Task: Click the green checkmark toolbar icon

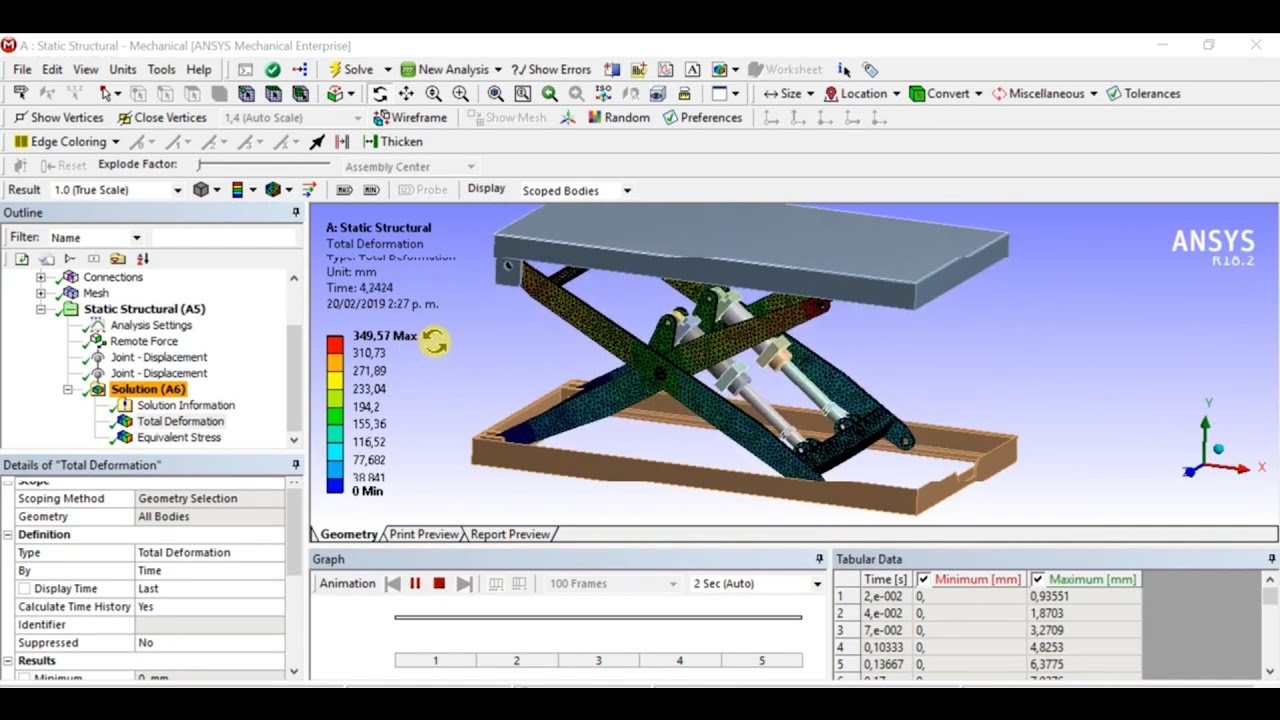Action: click(272, 69)
